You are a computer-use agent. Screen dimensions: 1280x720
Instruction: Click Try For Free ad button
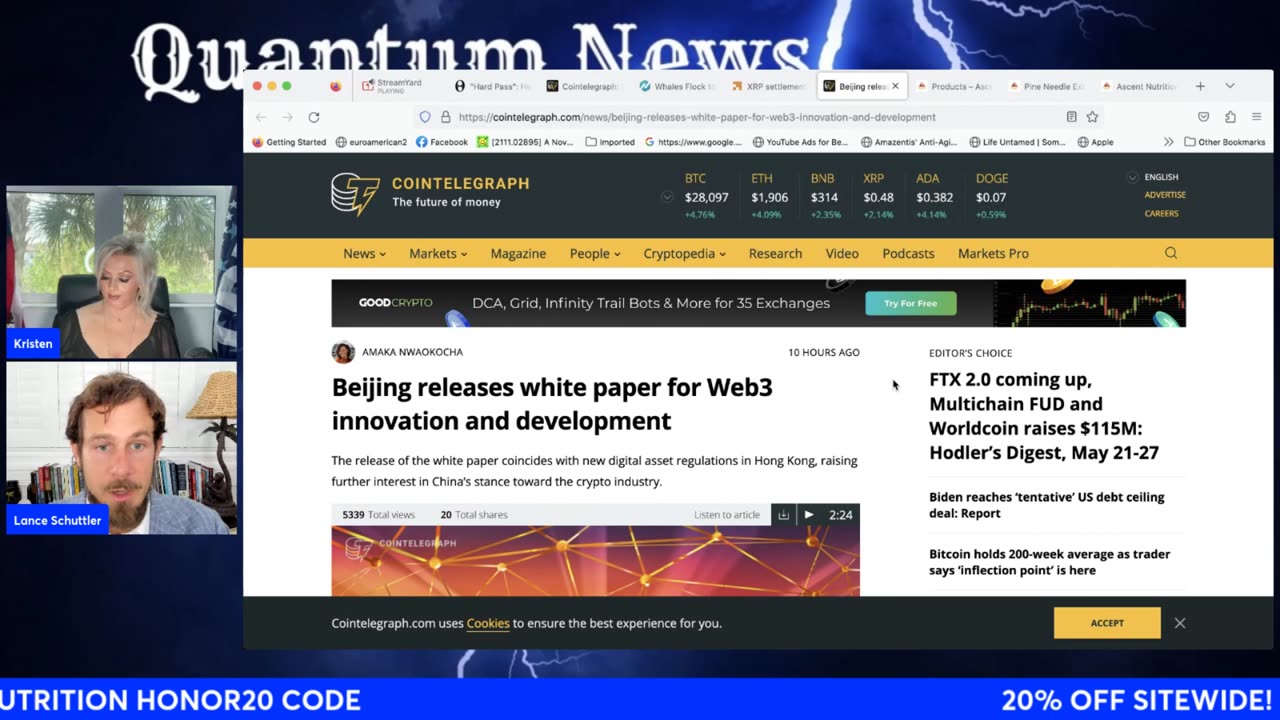[910, 303]
